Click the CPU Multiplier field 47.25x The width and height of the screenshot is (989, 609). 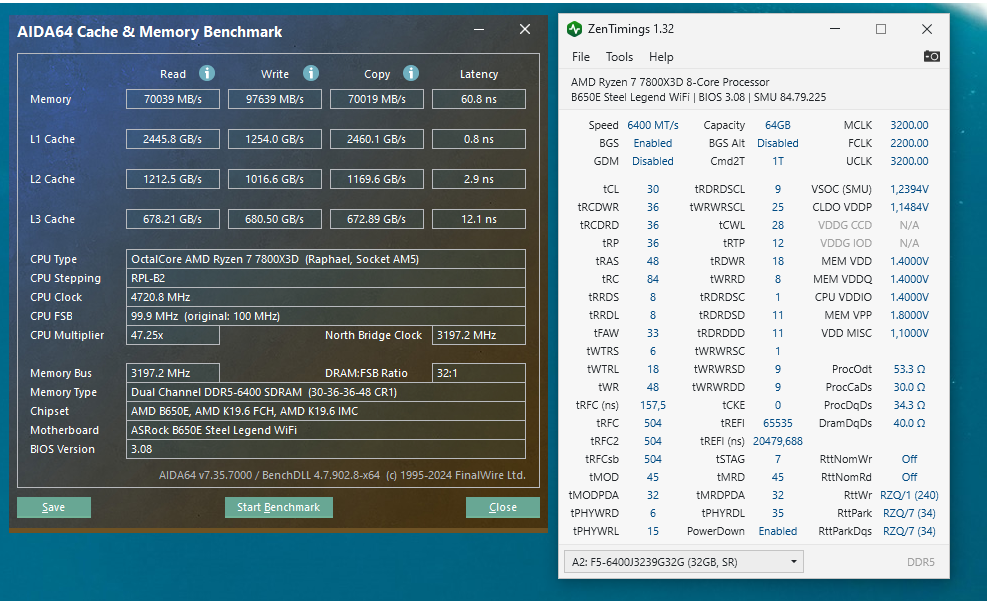(x=173, y=335)
